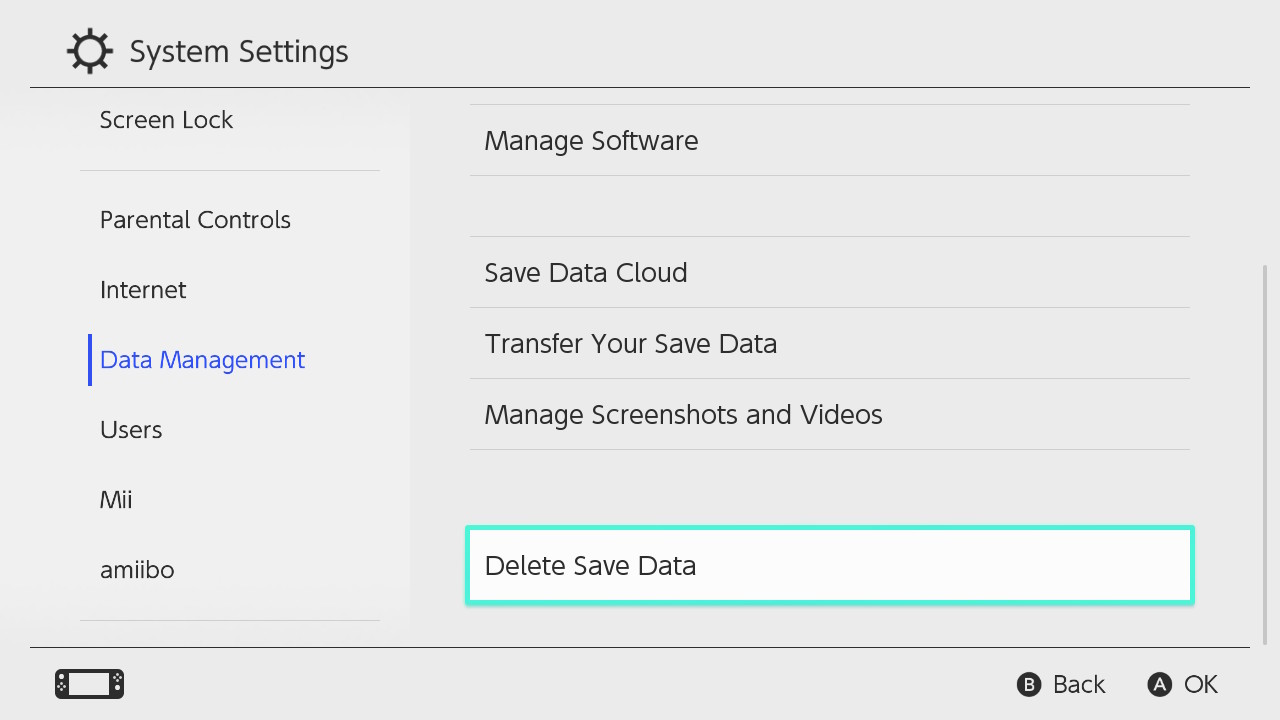Open the Screen Lock settings
1280x720 pixels.
(166, 119)
